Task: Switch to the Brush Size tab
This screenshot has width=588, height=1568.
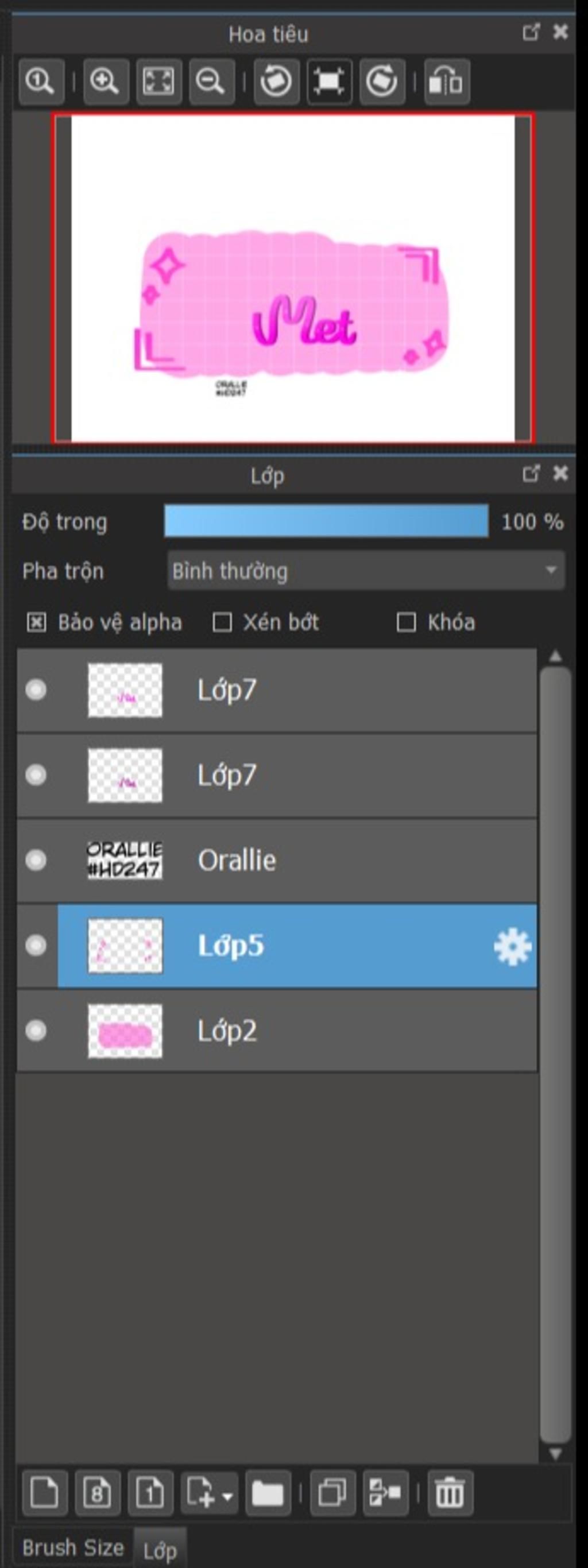Action: [x=73, y=1547]
